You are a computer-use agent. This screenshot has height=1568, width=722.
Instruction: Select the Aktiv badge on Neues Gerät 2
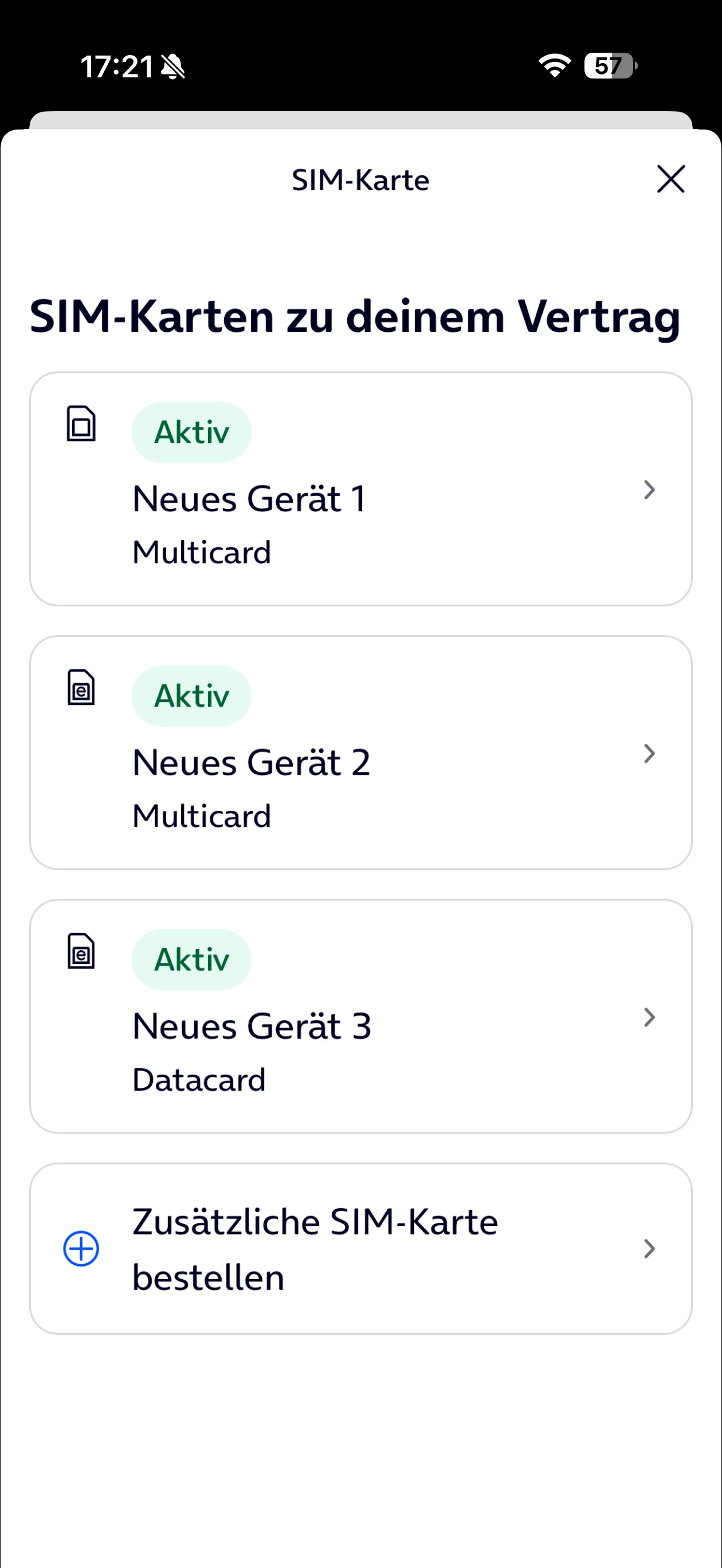(191, 696)
